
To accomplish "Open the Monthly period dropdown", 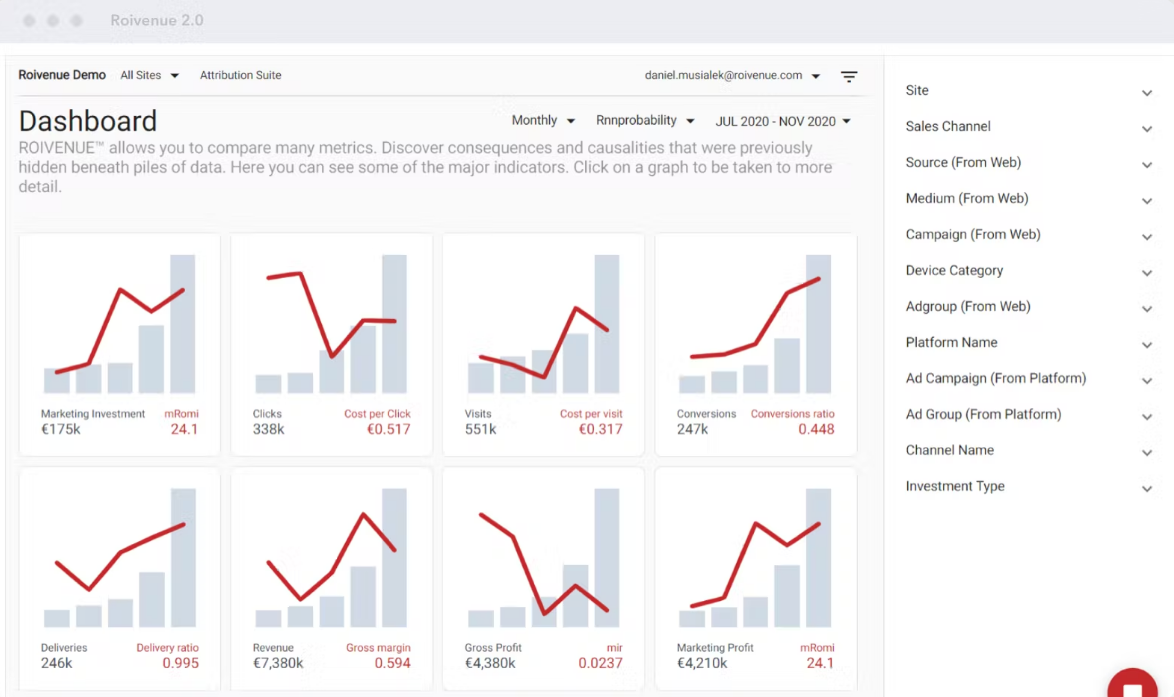I will (543, 121).
